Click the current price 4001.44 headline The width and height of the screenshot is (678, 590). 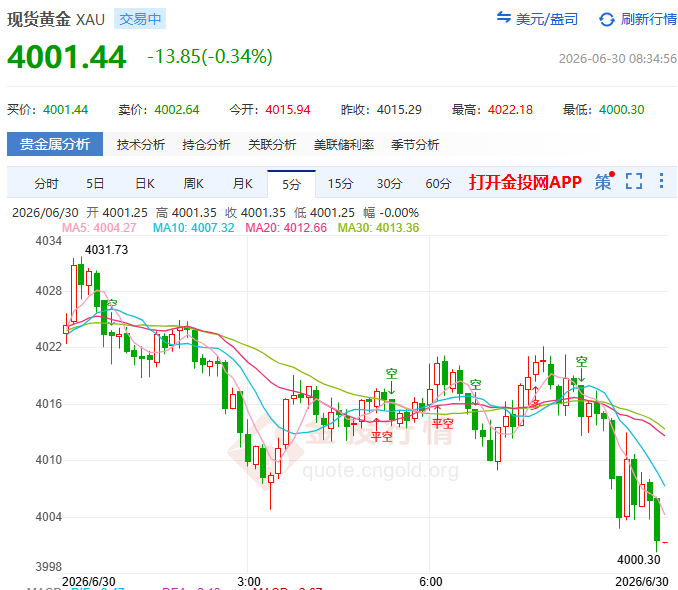67,57
